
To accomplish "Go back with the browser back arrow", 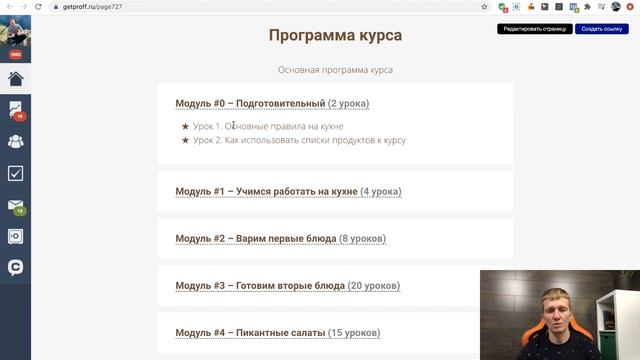I will pyautogui.click(x=10, y=7).
